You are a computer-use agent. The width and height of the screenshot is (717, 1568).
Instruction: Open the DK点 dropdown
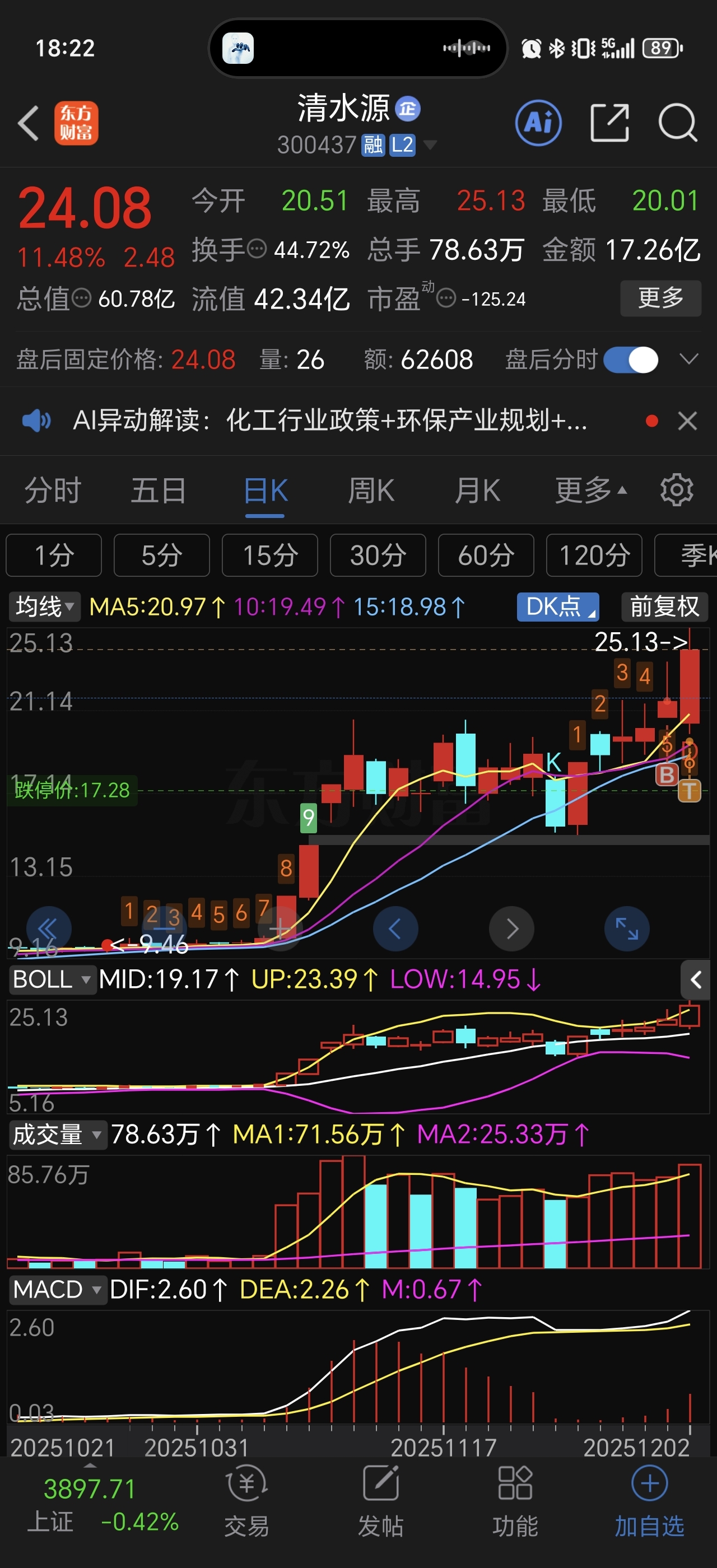[558, 607]
